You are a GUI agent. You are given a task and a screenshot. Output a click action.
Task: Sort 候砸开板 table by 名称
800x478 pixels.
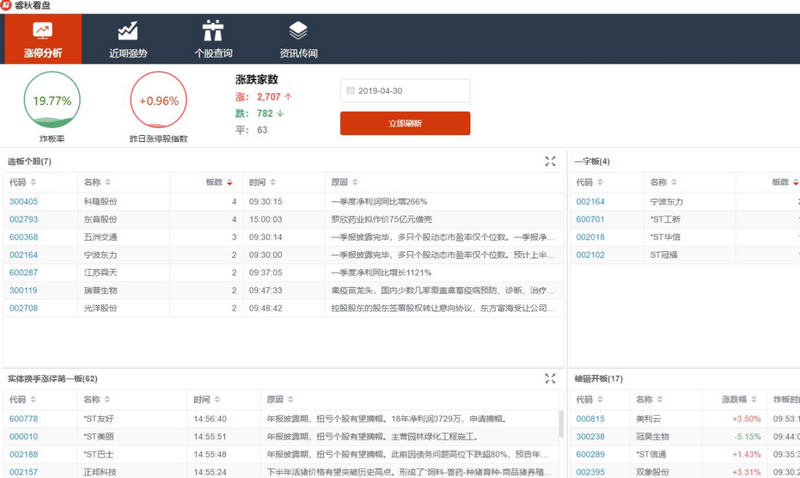660,399
